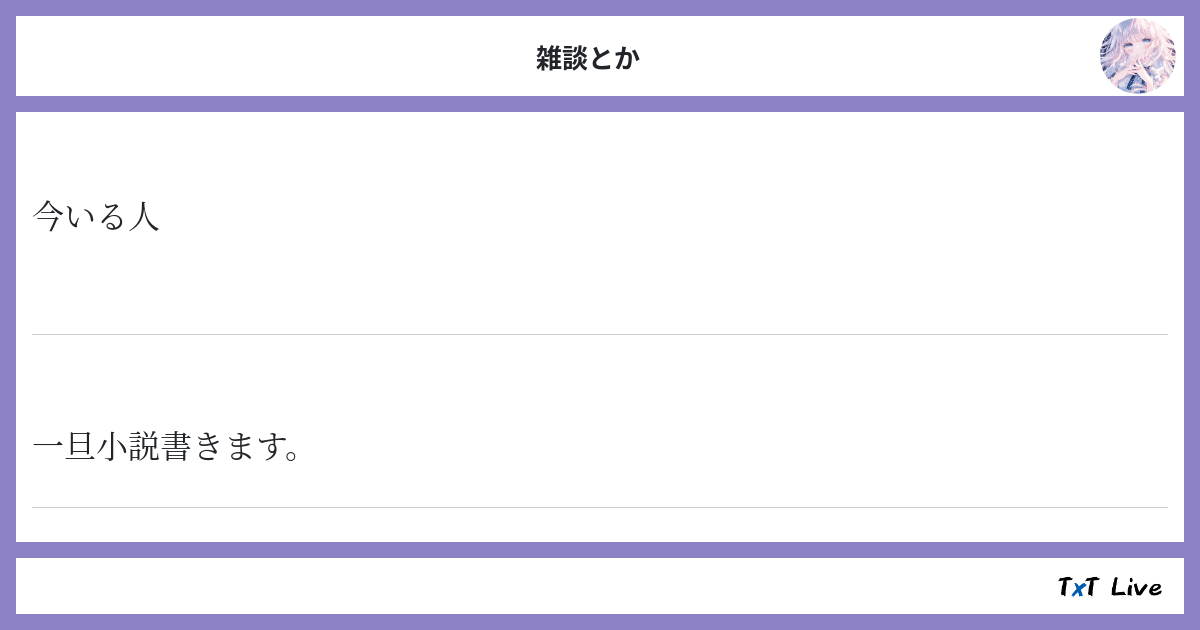This screenshot has height=630, width=1200.
Task: Click the 談 character in the header title
Action: coord(575,58)
